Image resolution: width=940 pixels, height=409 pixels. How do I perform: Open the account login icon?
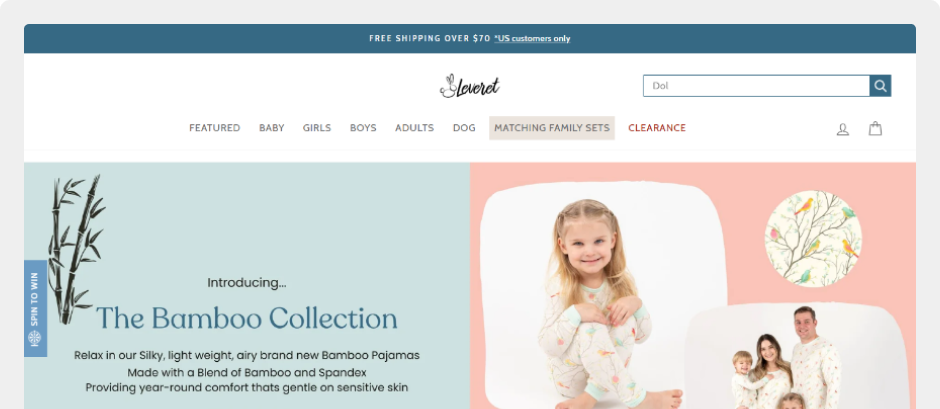pyautogui.click(x=843, y=129)
